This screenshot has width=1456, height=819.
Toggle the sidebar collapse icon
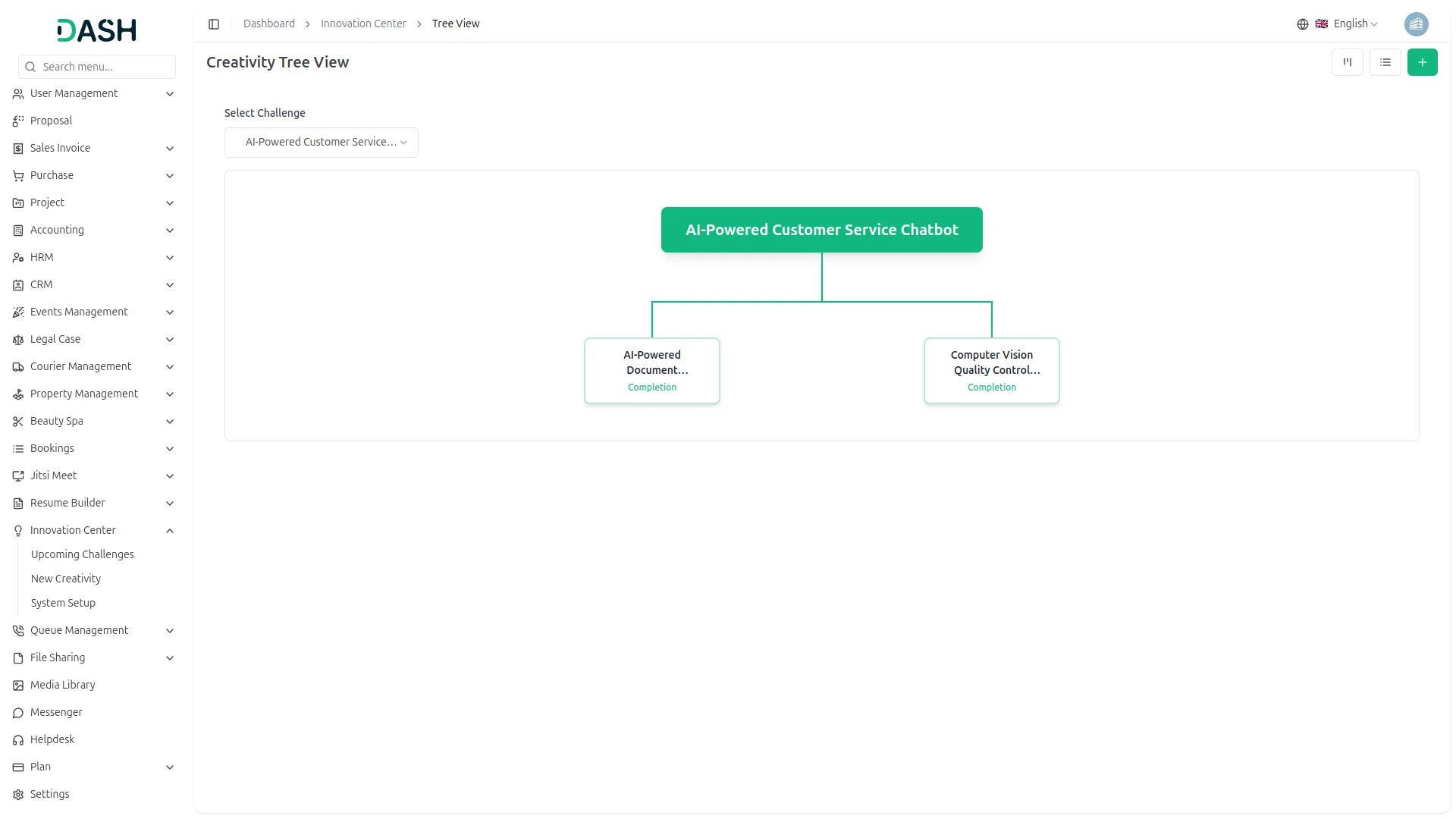coord(214,24)
